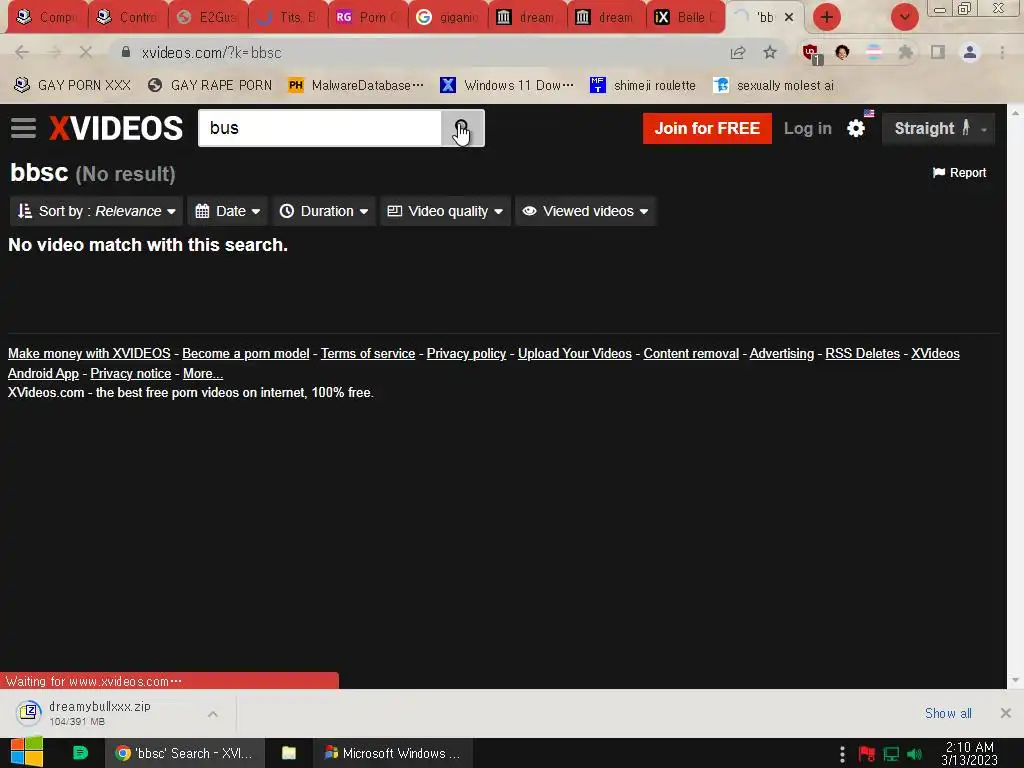
Task: Click the More... footer link
Action: pyautogui.click(x=202, y=374)
